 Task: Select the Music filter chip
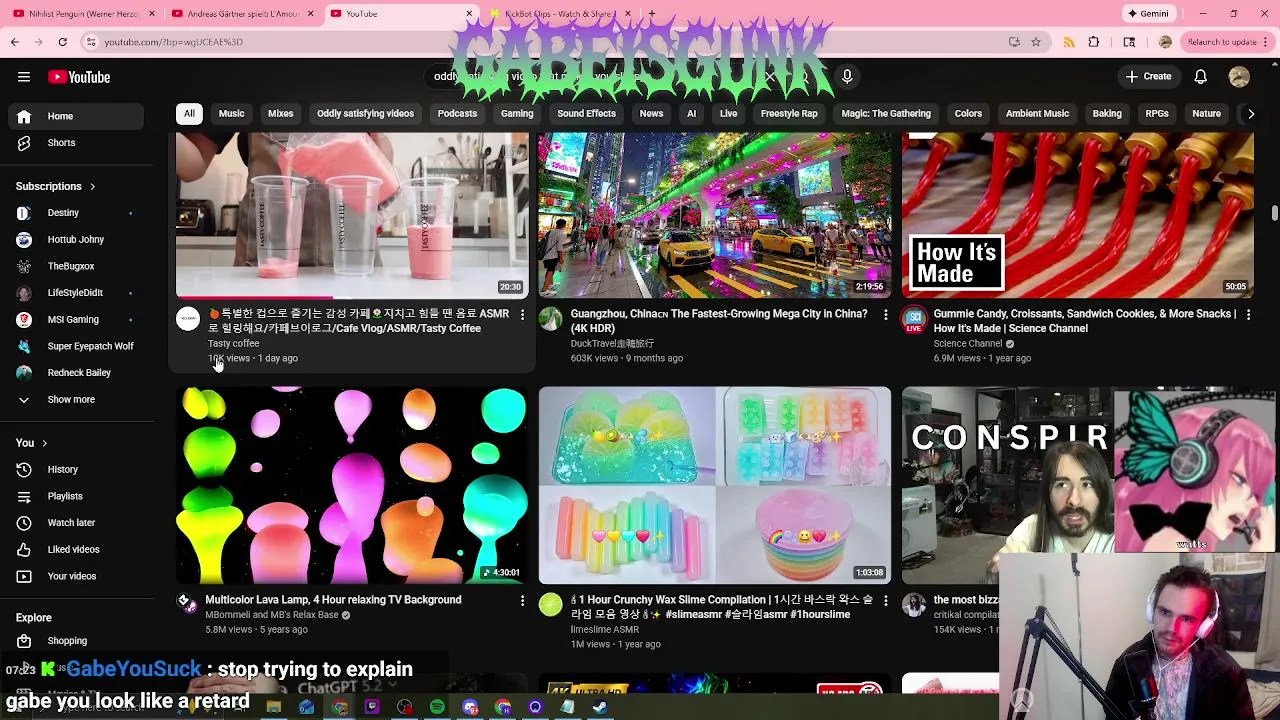coord(231,114)
